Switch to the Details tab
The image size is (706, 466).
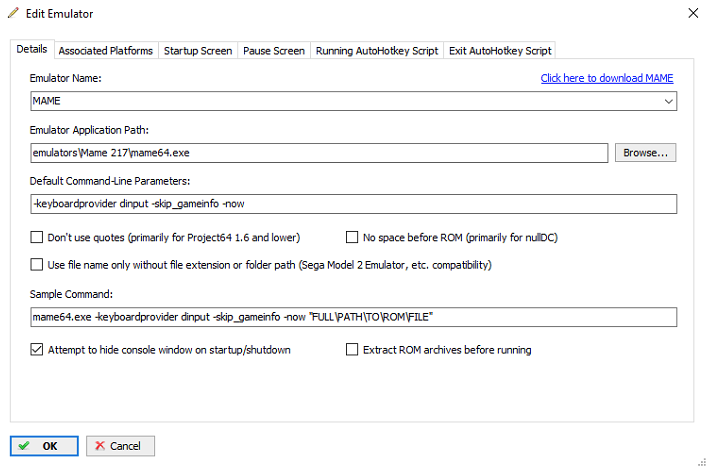coord(32,49)
